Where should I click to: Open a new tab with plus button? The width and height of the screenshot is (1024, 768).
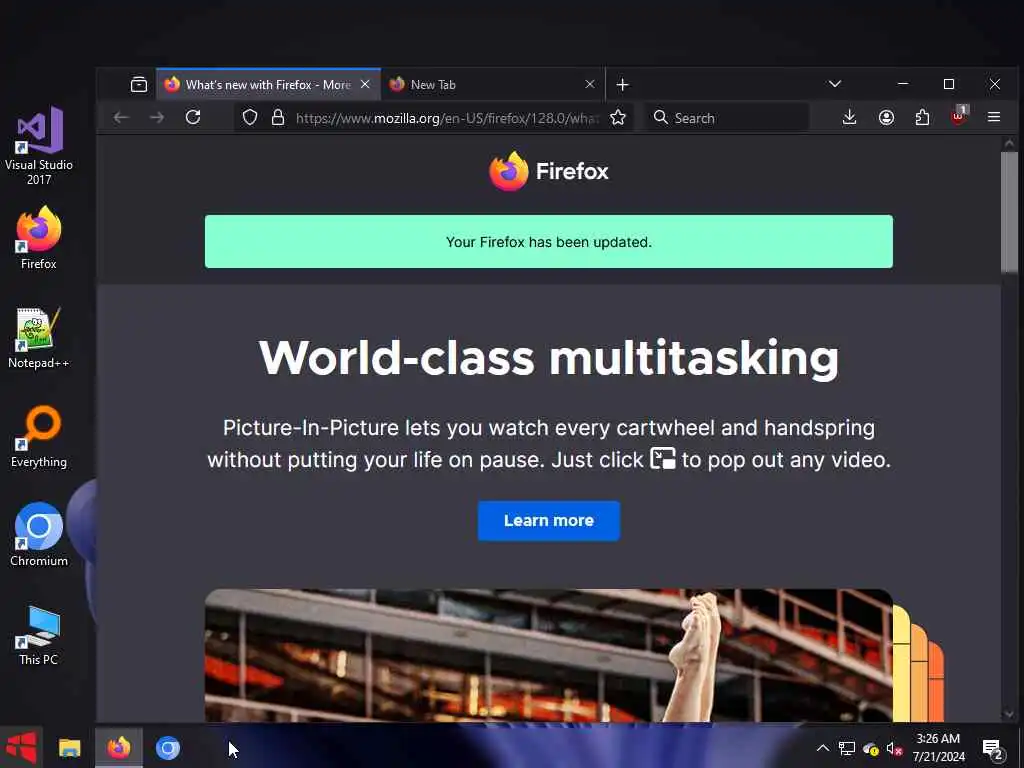point(622,85)
